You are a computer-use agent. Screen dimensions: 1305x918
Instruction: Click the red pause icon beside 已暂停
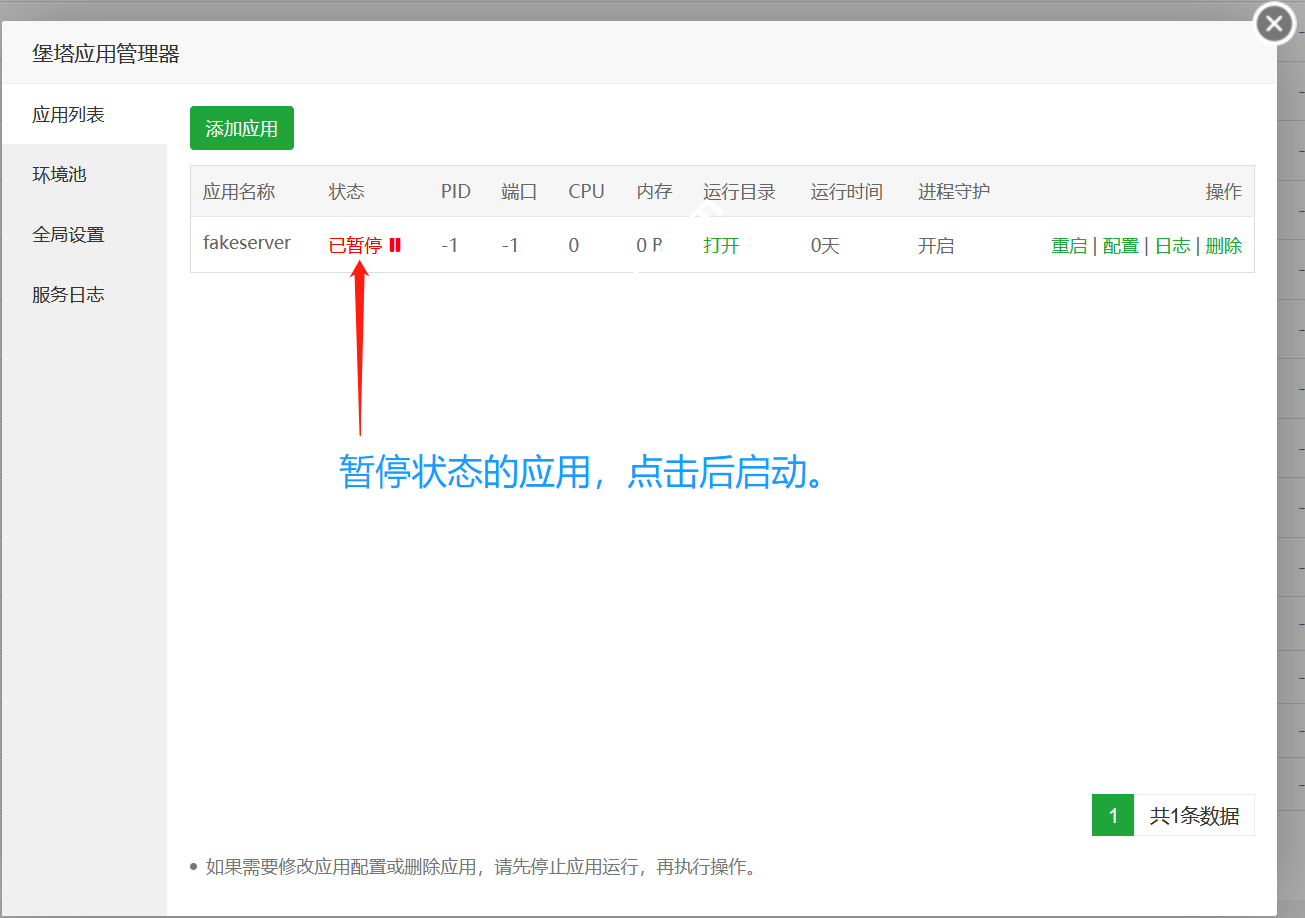pos(395,245)
